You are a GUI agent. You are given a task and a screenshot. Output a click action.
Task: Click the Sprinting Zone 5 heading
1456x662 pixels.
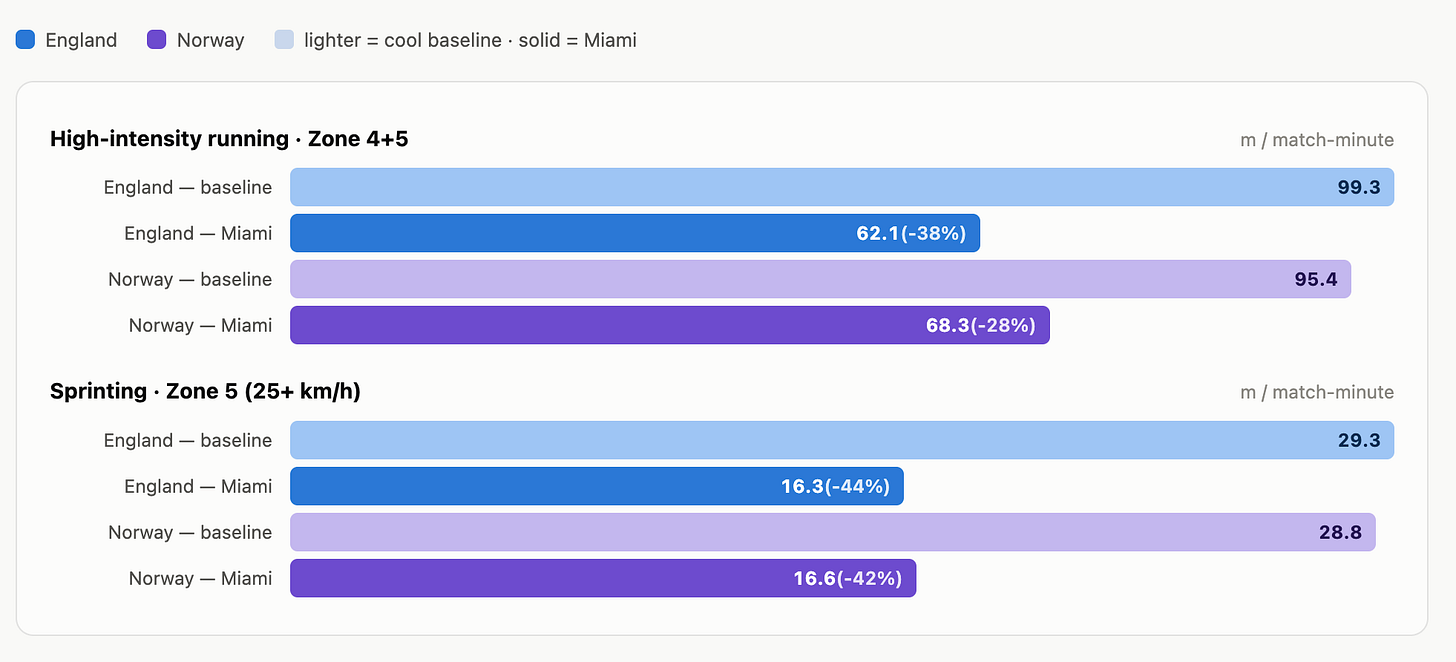pyautogui.click(x=205, y=391)
